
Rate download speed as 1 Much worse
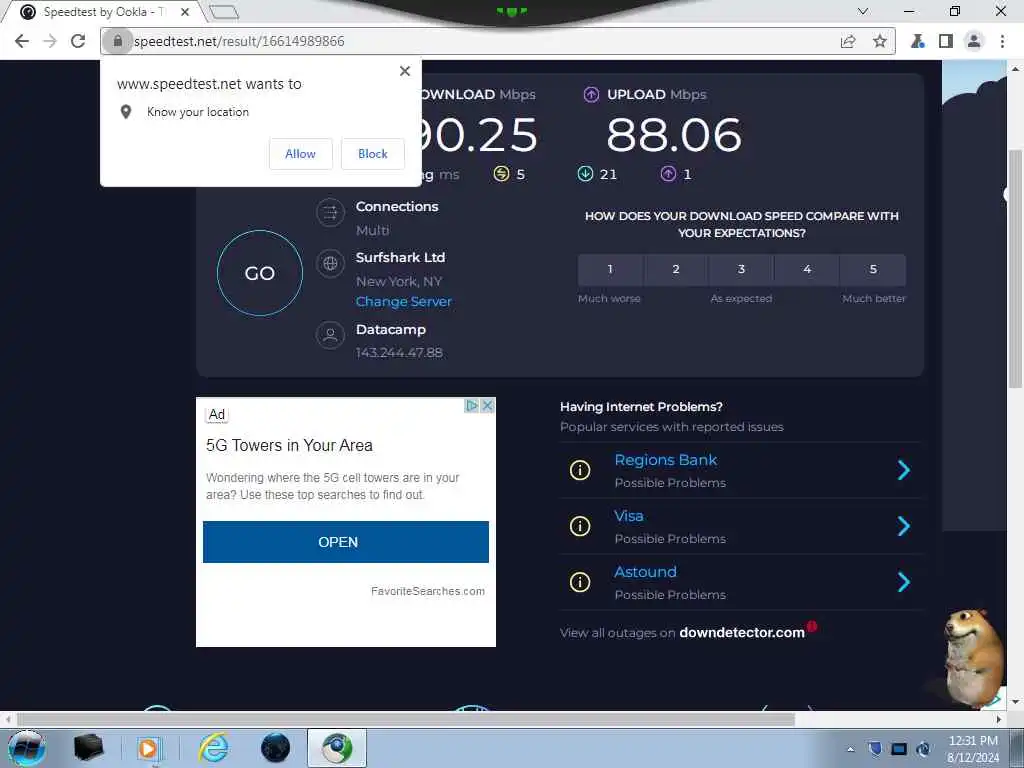click(x=610, y=270)
